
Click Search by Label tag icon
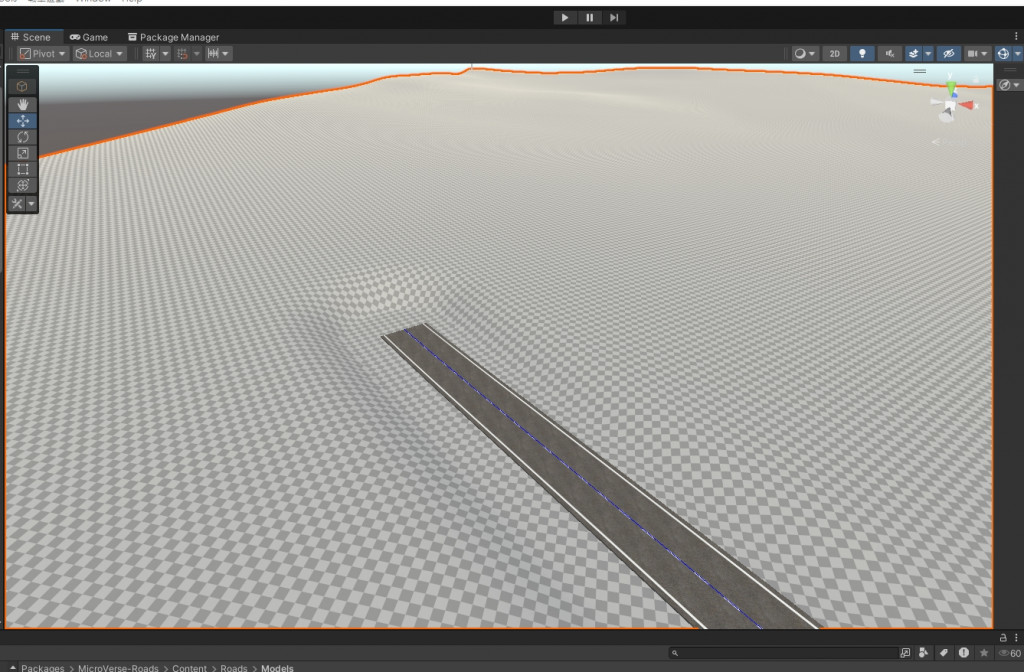coord(944,652)
